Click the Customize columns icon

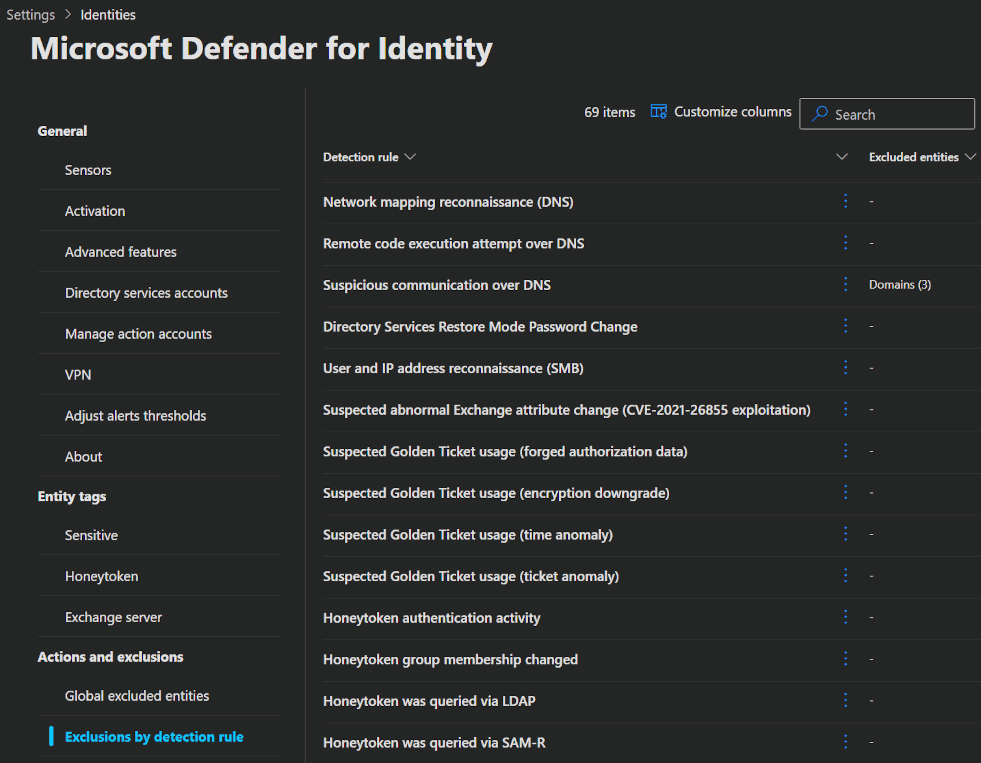click(x=658, y=112)
